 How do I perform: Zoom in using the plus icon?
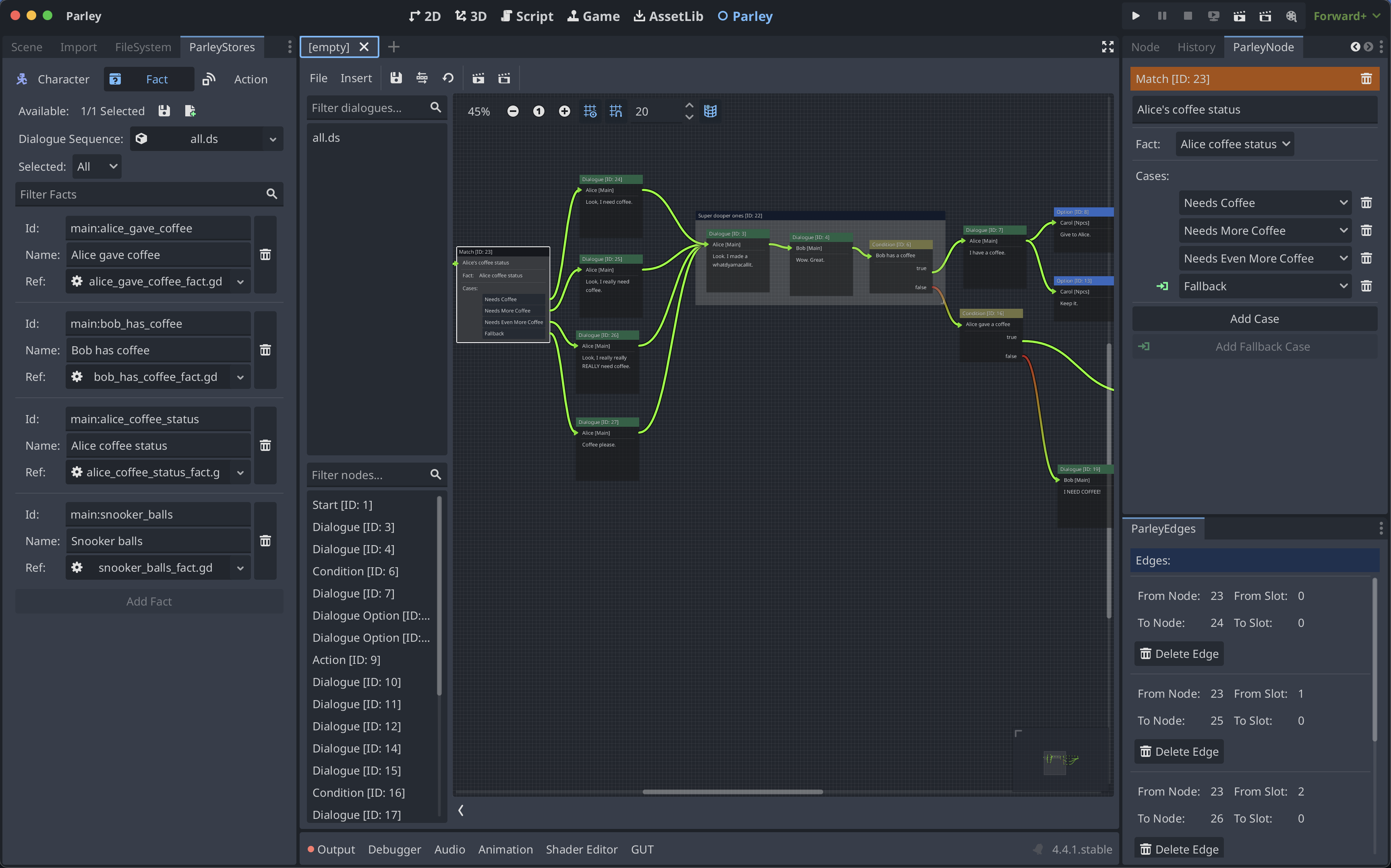coord(564,112)
